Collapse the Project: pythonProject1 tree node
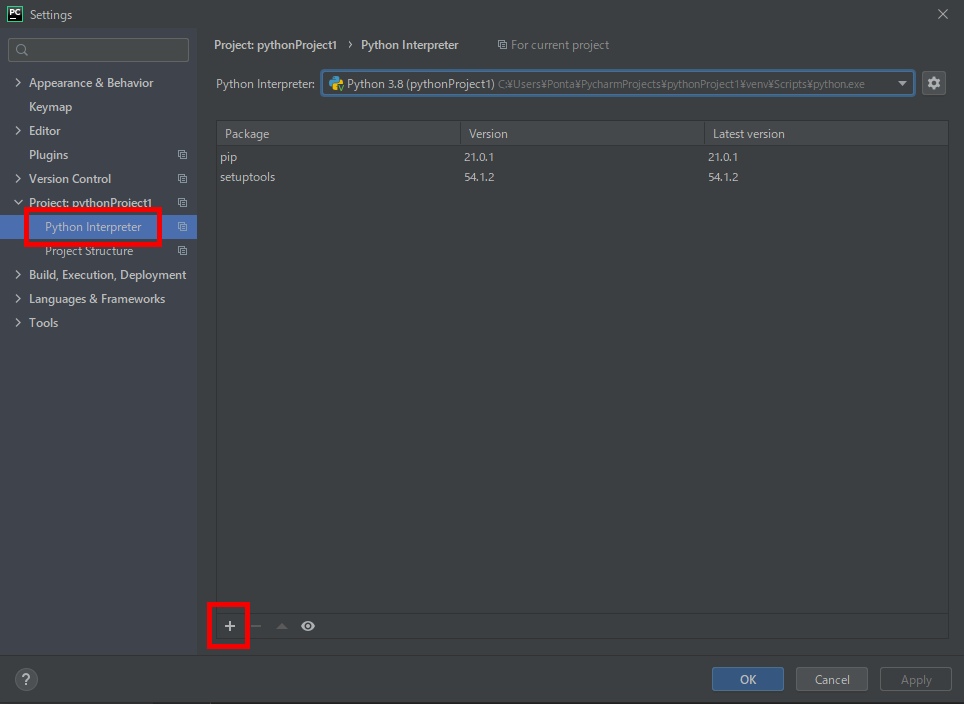Viewport: 964px width, 704px height. [18, 202]
